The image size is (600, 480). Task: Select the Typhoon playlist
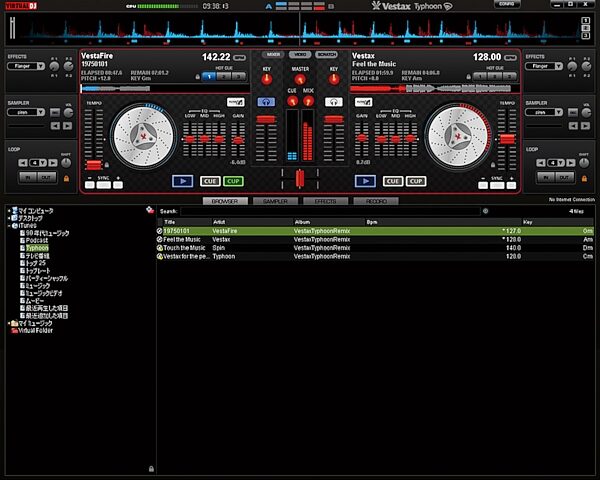37,248
